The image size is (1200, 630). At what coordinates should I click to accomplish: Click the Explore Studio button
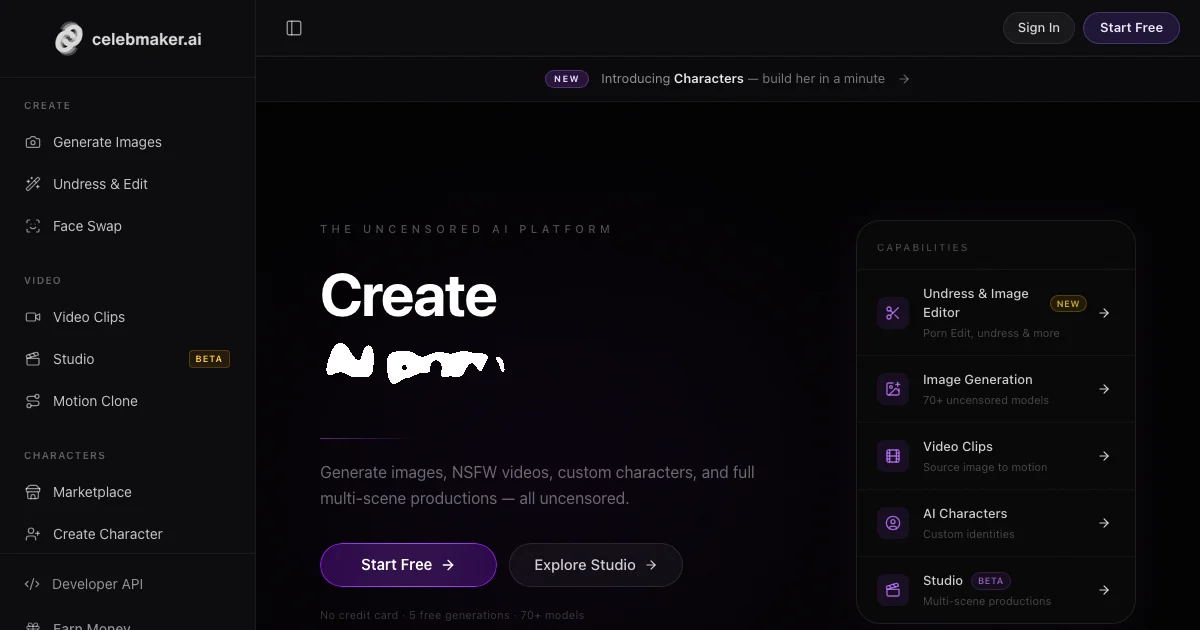point(596,565)
